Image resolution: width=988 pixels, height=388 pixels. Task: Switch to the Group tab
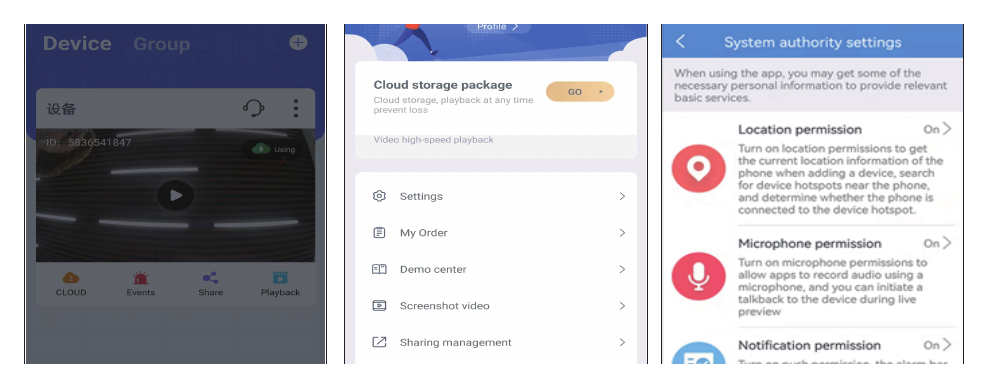(x=161, y=44)
